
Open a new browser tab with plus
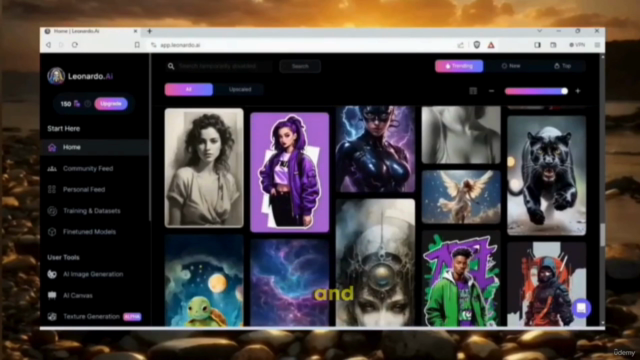pos(149,31)
